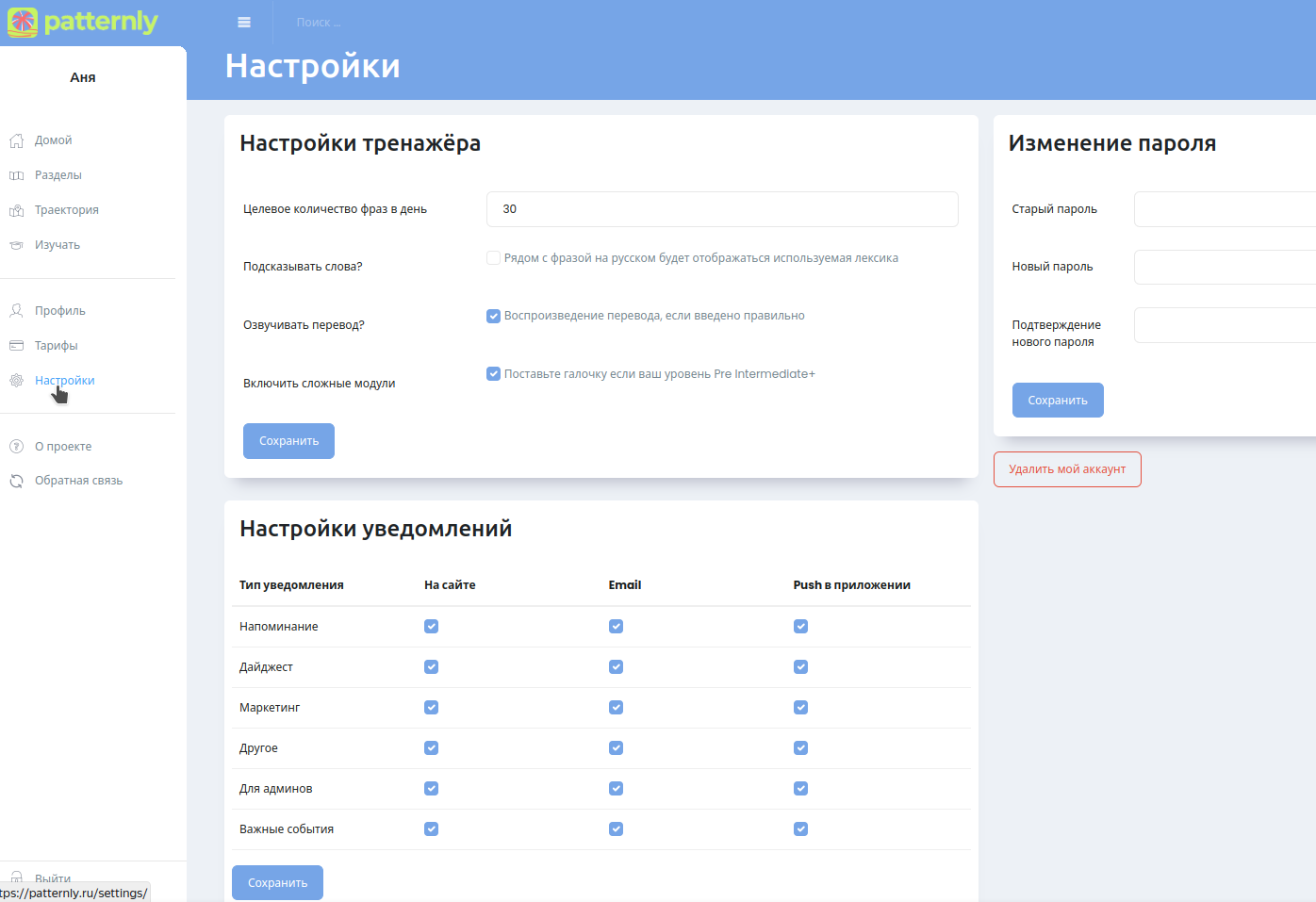Save trainer settings with Сохранить button
Screen dimensions: 1316x902
point(288,441)
